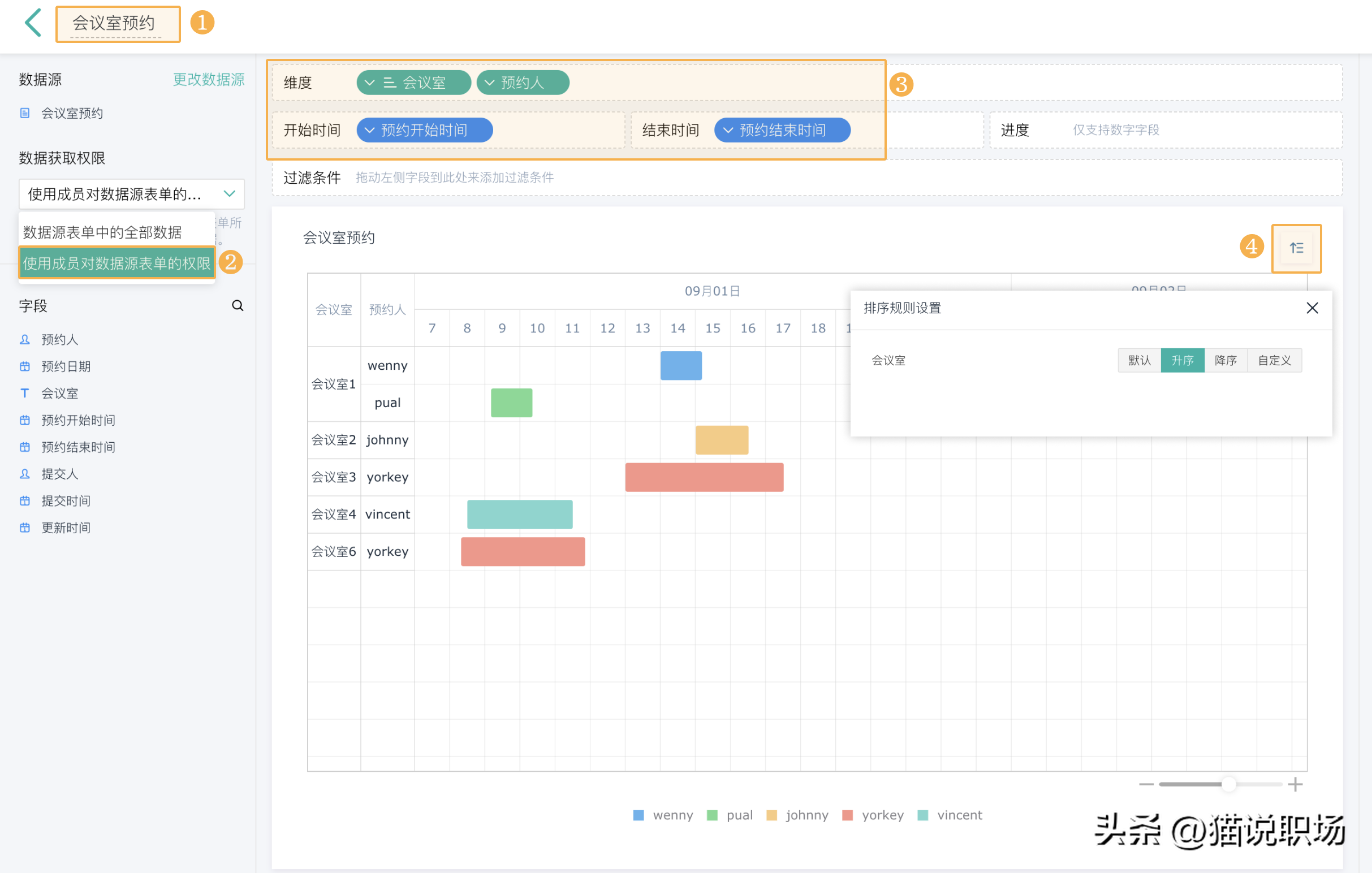The image size is (1372, 873).
Task: Select the 提交人 field in list
Action: [59, 474]
